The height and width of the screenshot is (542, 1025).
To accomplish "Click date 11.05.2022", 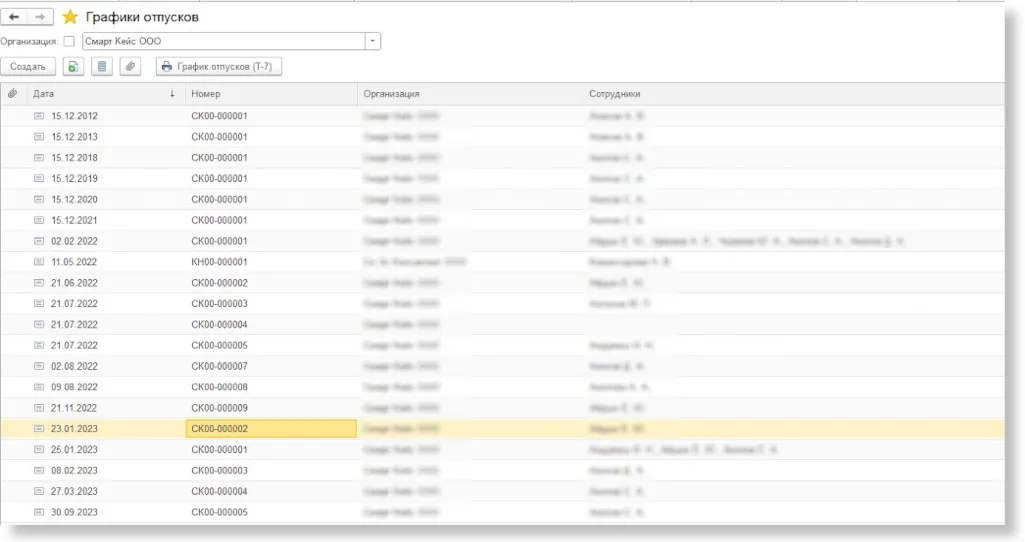I will pyautogui.click(x=75, y=262).
